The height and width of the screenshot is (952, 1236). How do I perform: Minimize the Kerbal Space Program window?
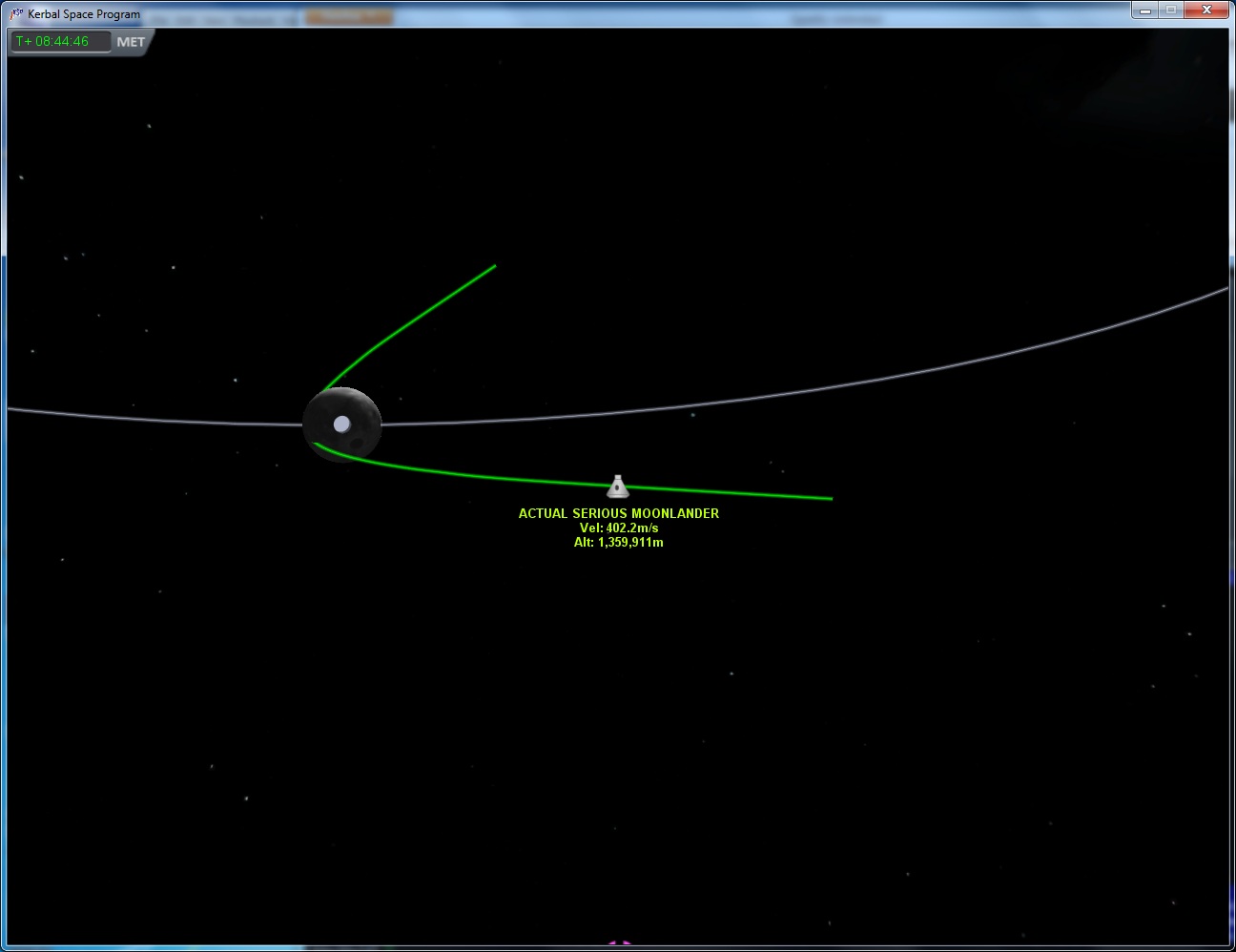click(1145, 10)
